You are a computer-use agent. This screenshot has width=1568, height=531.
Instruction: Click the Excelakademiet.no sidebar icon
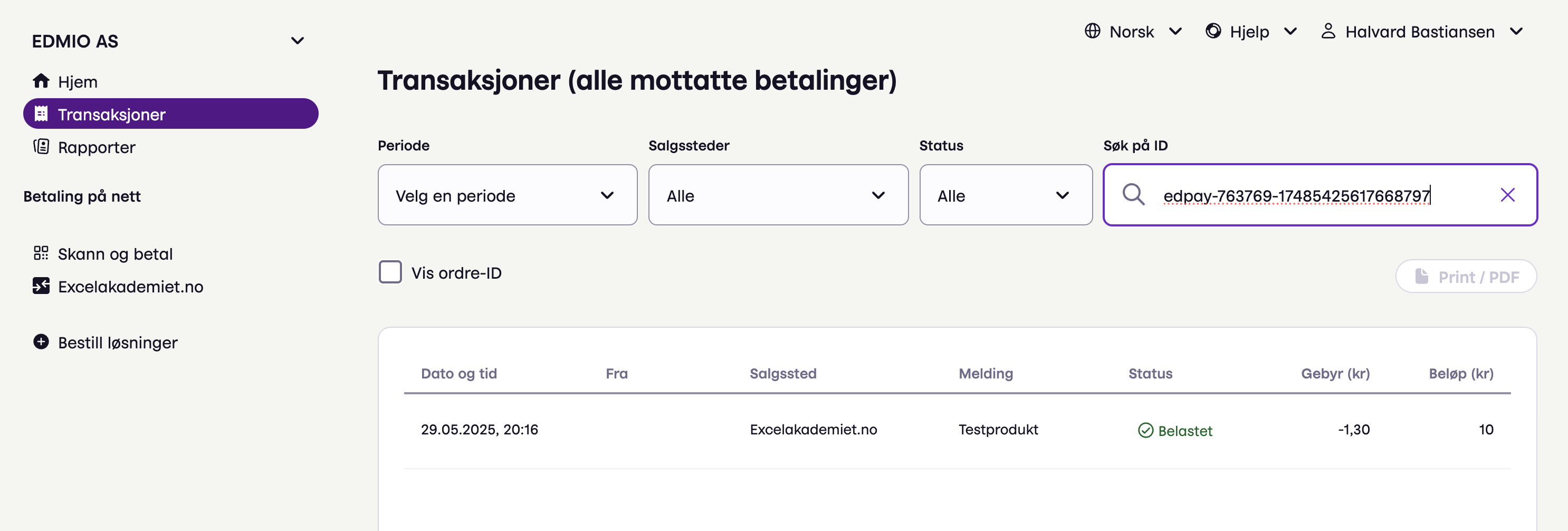pyautogui.click(x=41, y=286)
